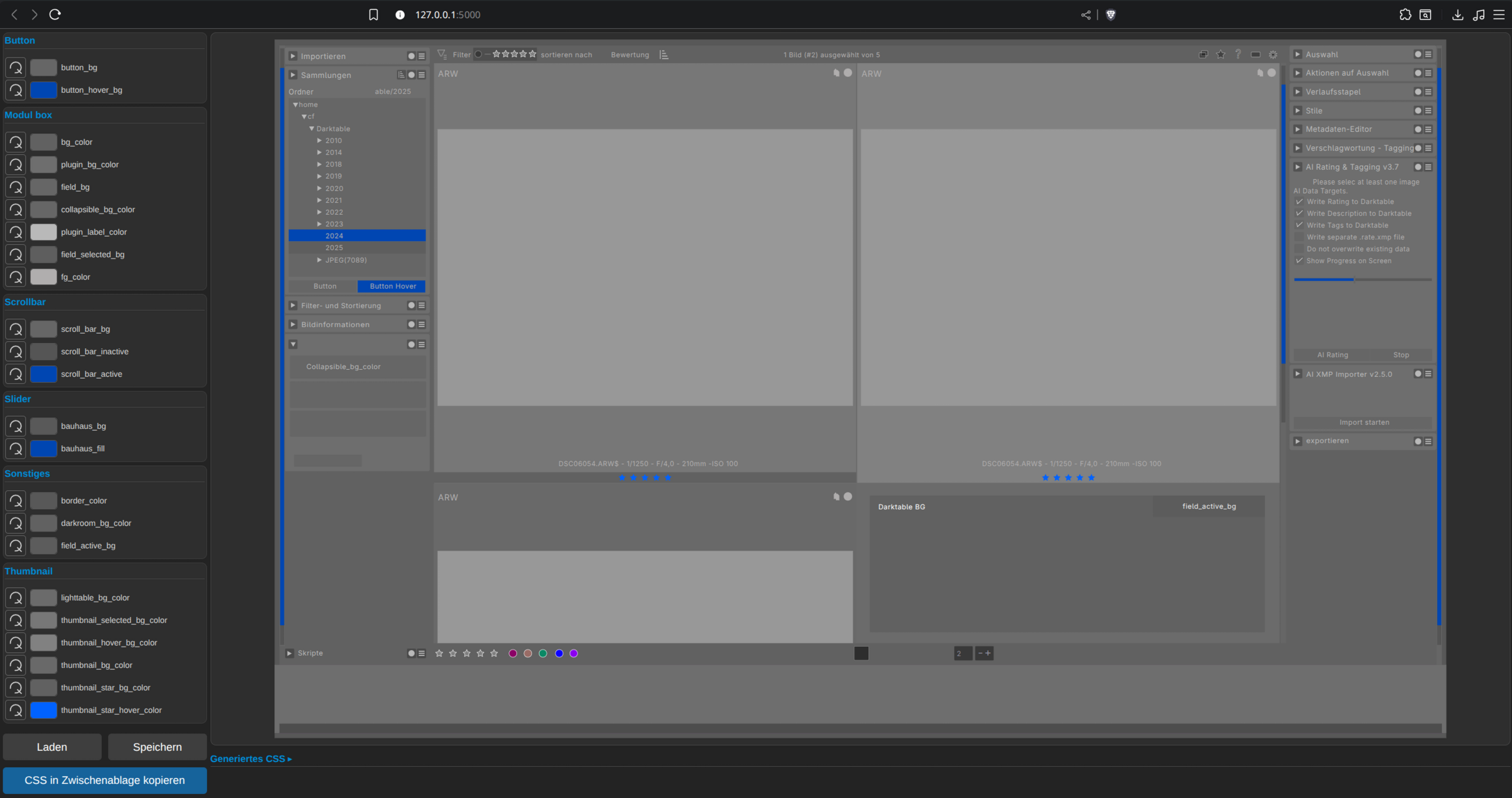Click CSS in Zwischenablage kopieren

105,780
